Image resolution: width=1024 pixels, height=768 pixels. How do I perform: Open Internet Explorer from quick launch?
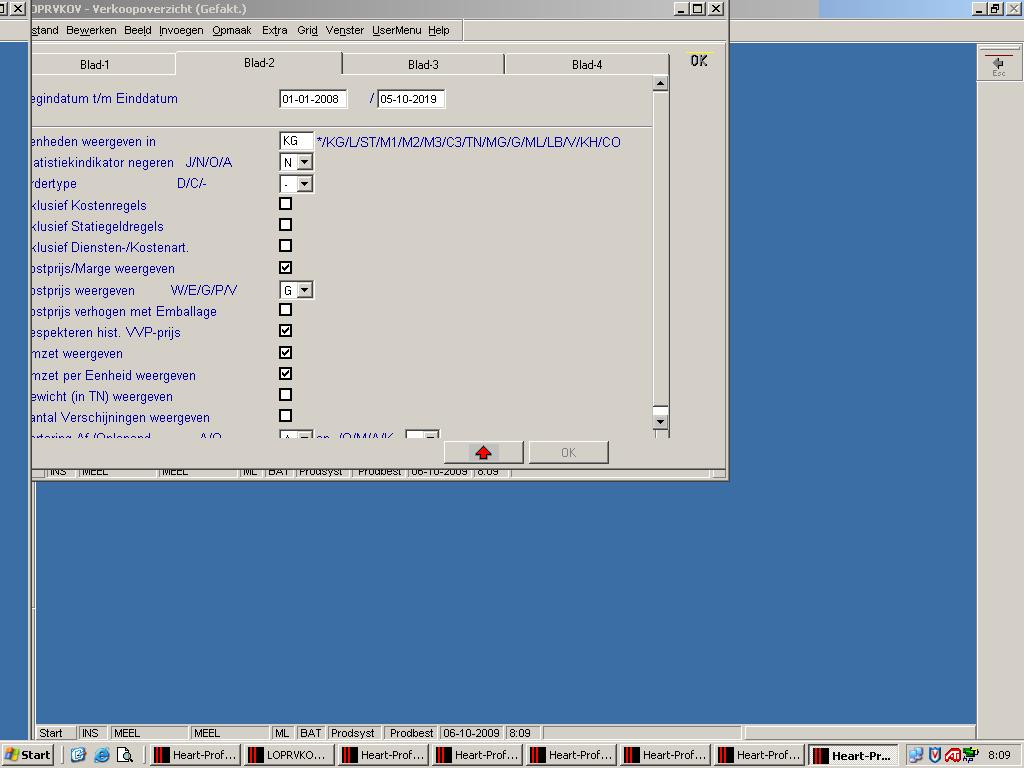(x=101, y=755)
